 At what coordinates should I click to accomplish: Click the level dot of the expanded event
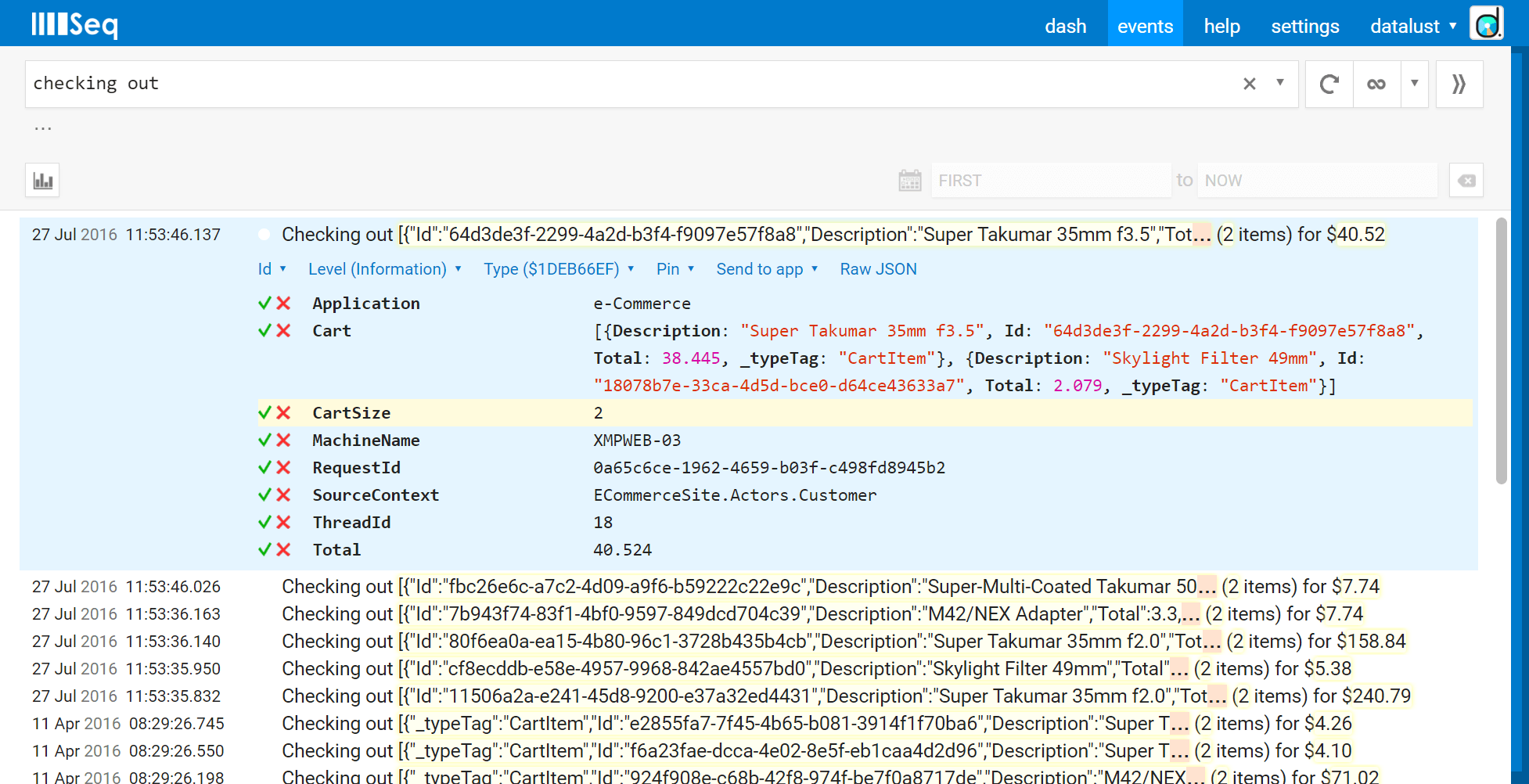pos(264,235)
